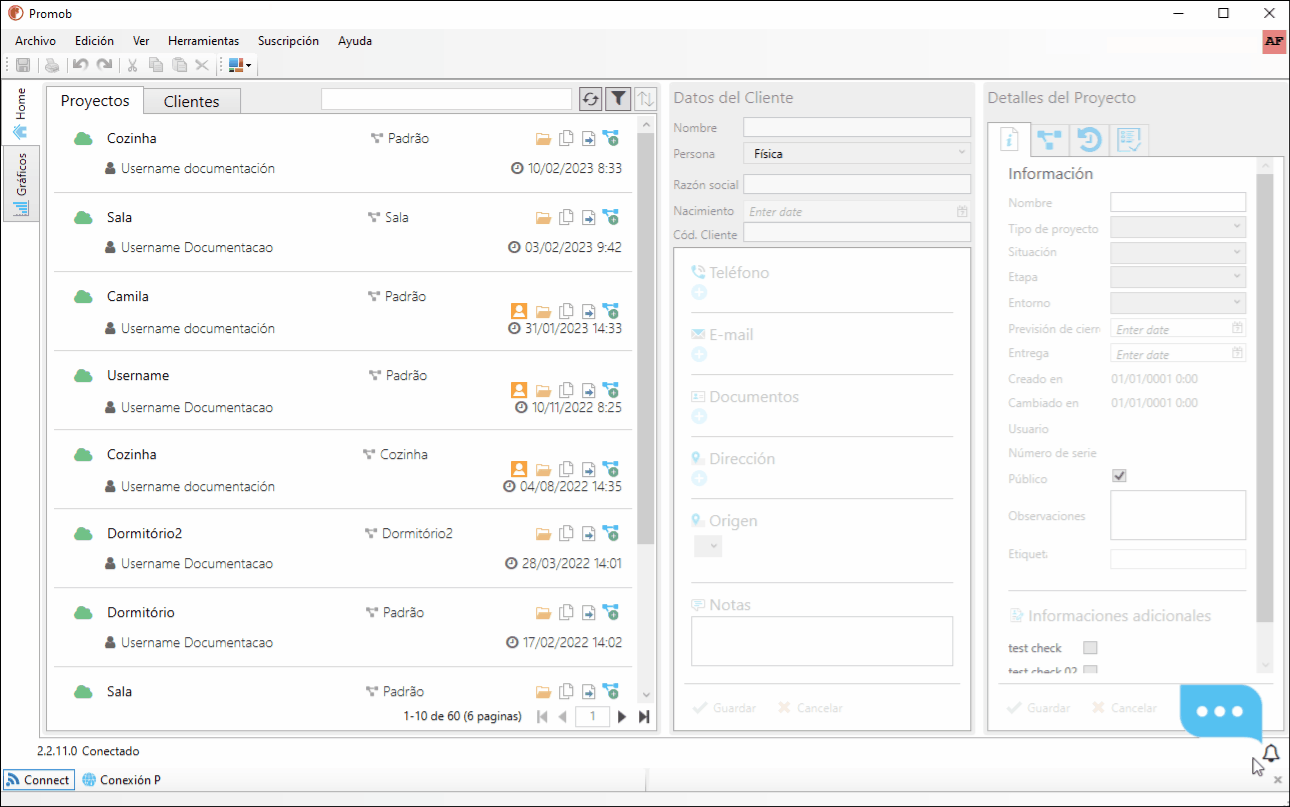Click Guardar in Detalles del Proyecto panel
This screenshot has height=807, width=1290.
(x=1039, y=707)
